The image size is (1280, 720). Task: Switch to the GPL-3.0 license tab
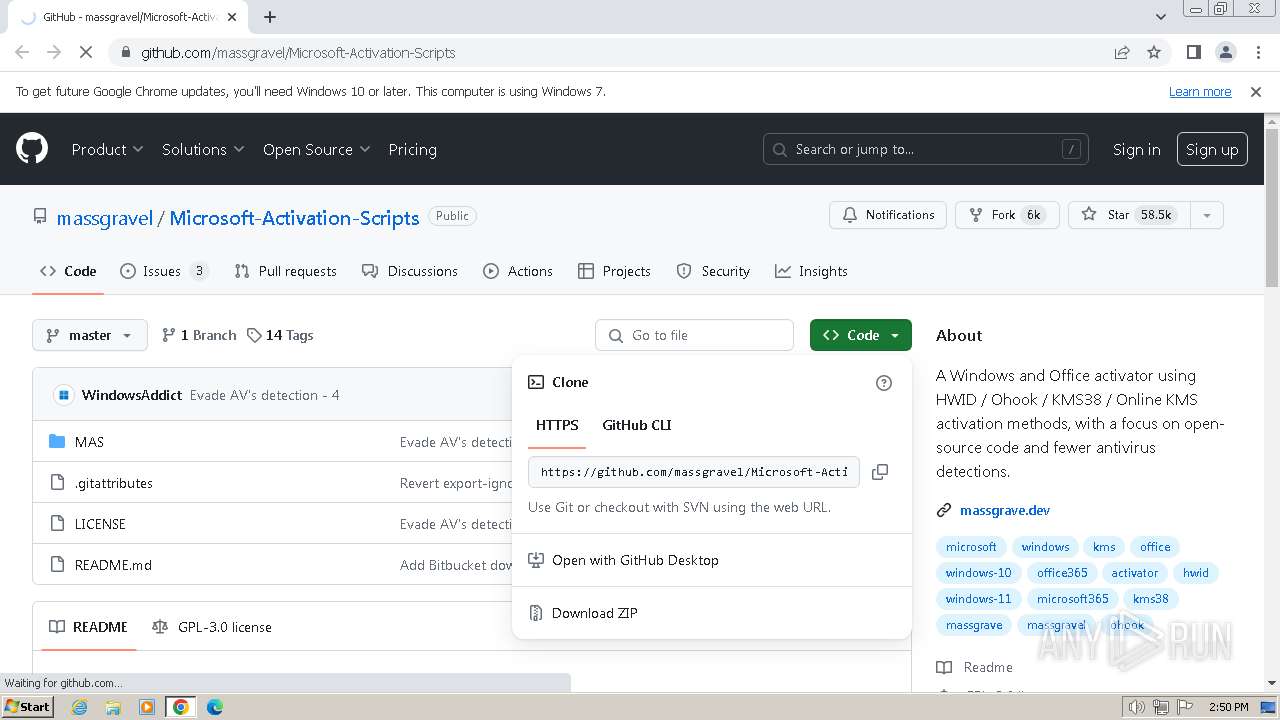coord(212,627)
